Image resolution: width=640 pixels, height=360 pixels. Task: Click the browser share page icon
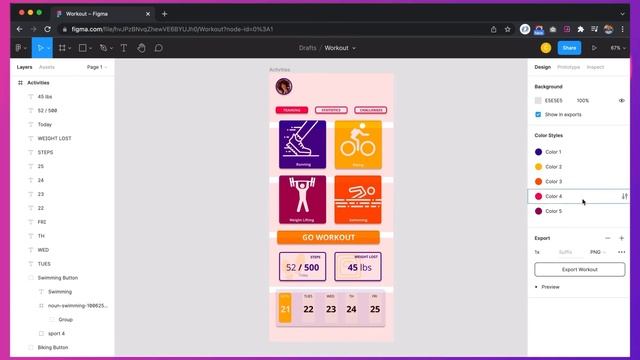point(493,29)
